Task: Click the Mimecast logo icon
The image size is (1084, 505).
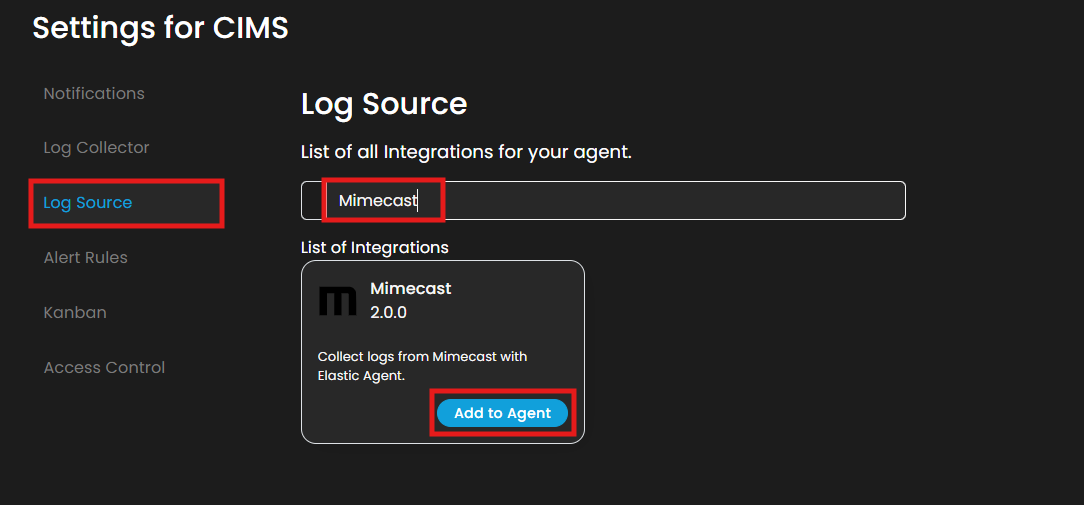Action: click(337, 301)
